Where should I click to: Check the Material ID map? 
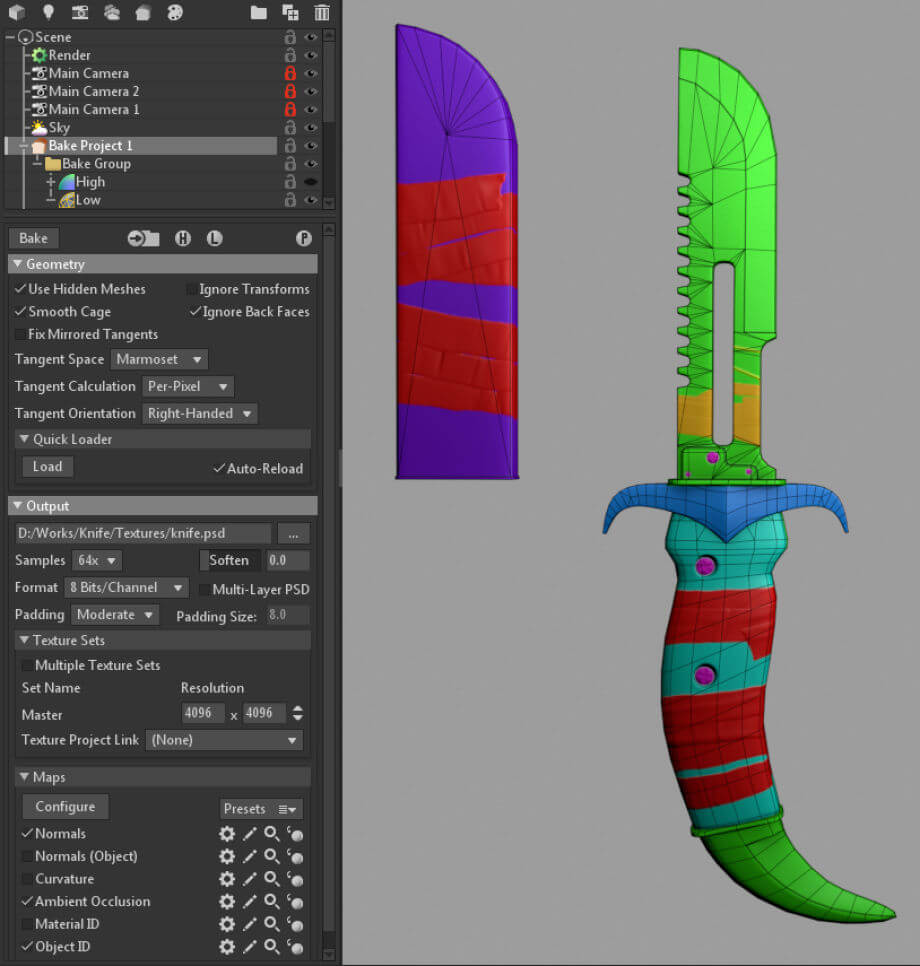[x=26, y=924]
